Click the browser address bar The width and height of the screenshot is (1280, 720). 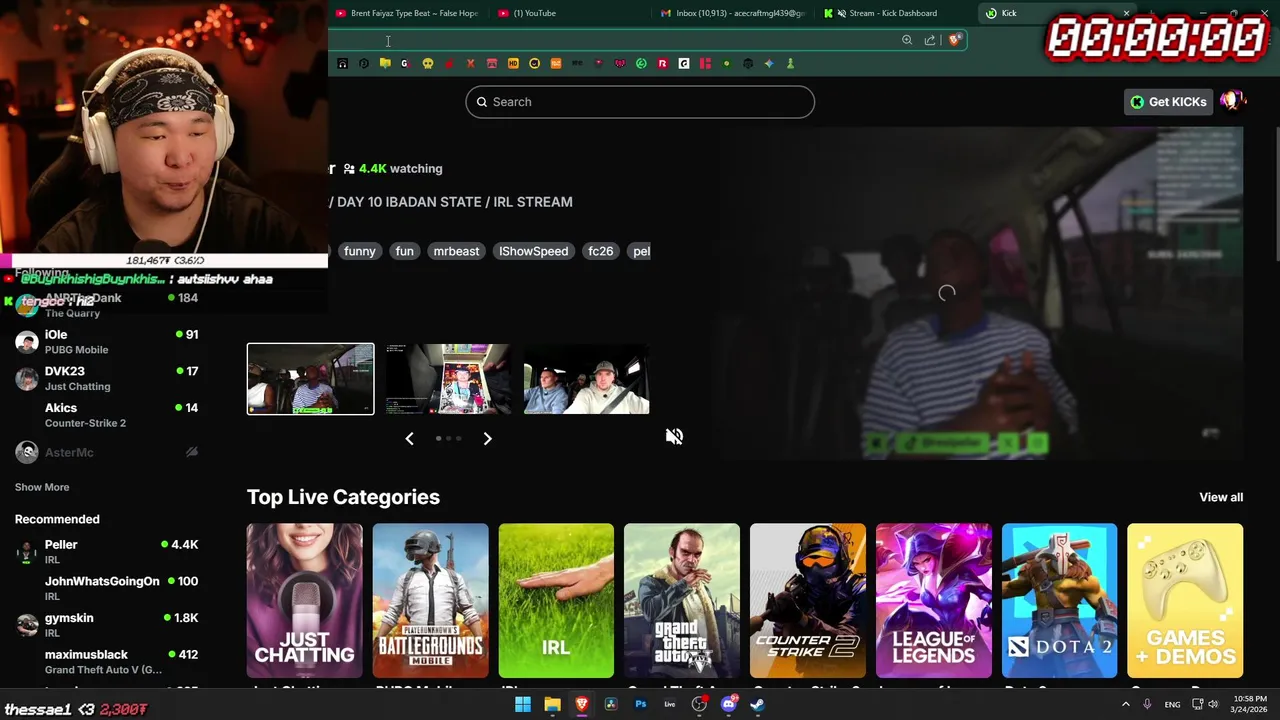(610, 40)
